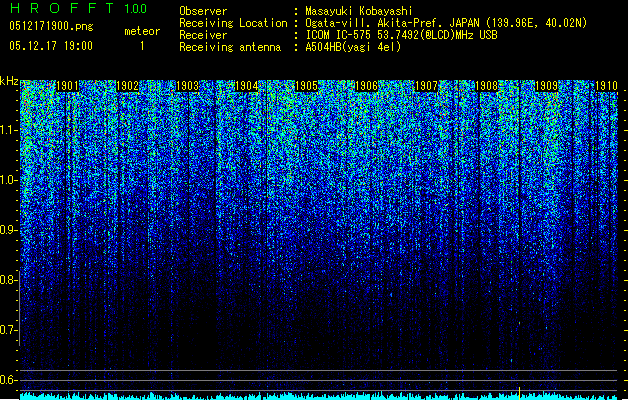The height and width of the screenshot is (400, 629).
Task: Click the Receiver label
Action: [x=203, y=35]
